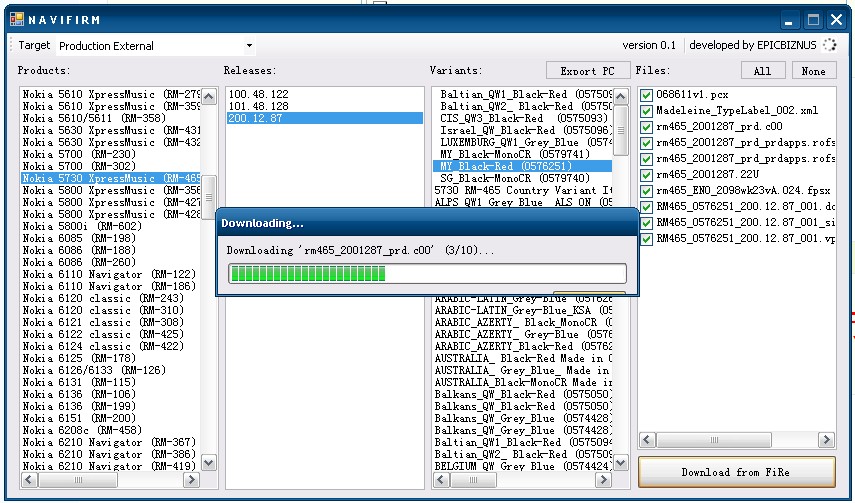The image size is (855, 503).
Task: Toggle rm465_ENO_2098wk23vA.024.fpsx checkbox
Action: pyautogui.click(x=647, y=191)
